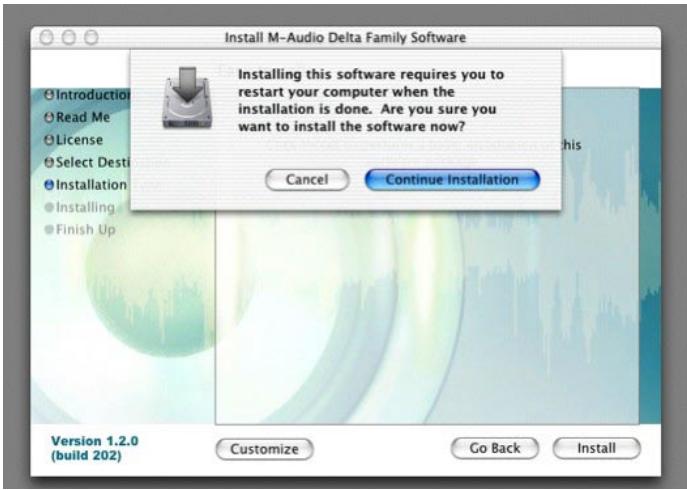Click the License step bullet icon

coord(49,140)
